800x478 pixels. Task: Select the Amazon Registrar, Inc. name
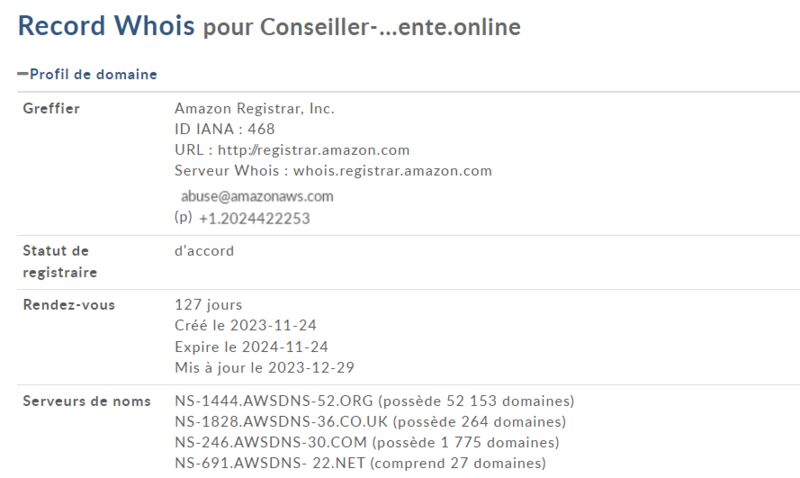255,108
